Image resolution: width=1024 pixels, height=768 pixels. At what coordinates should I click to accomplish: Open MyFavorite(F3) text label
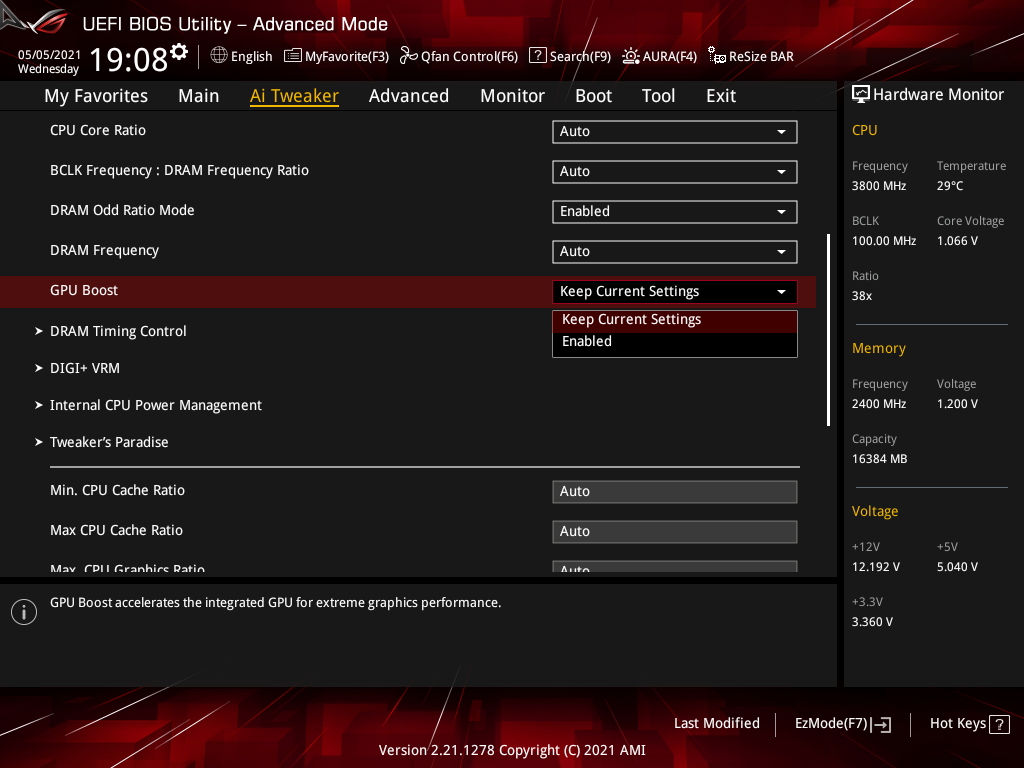(347, 57)
